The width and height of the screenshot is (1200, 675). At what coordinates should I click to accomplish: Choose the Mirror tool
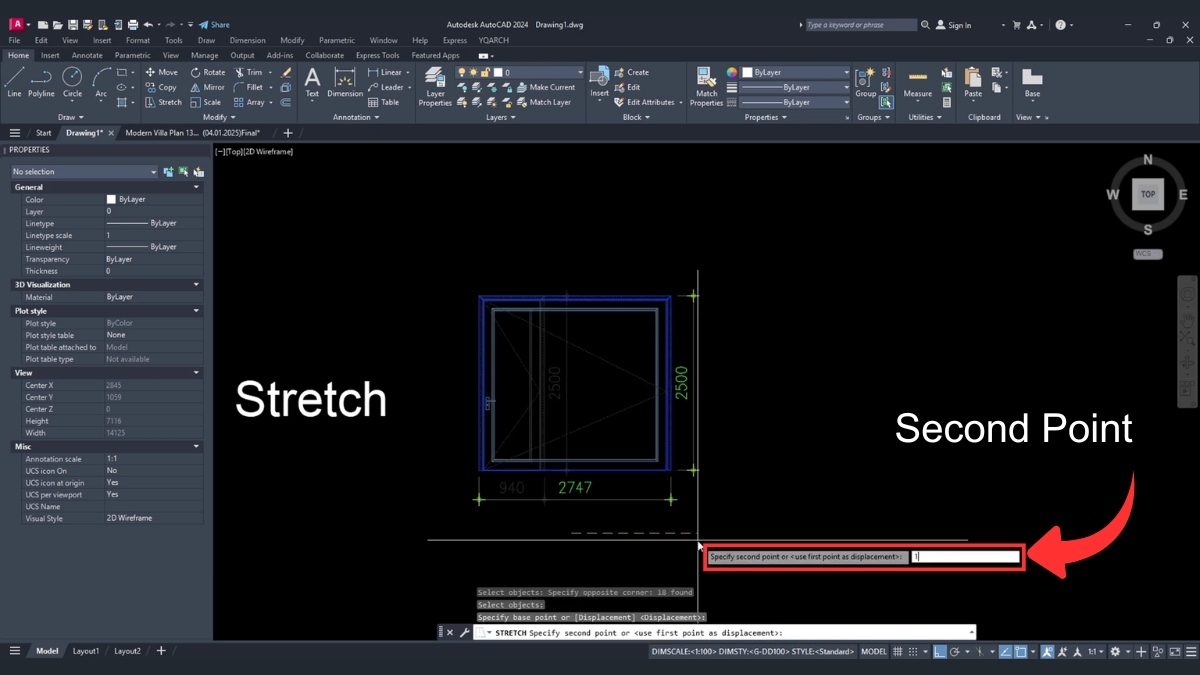pos(207,87)
